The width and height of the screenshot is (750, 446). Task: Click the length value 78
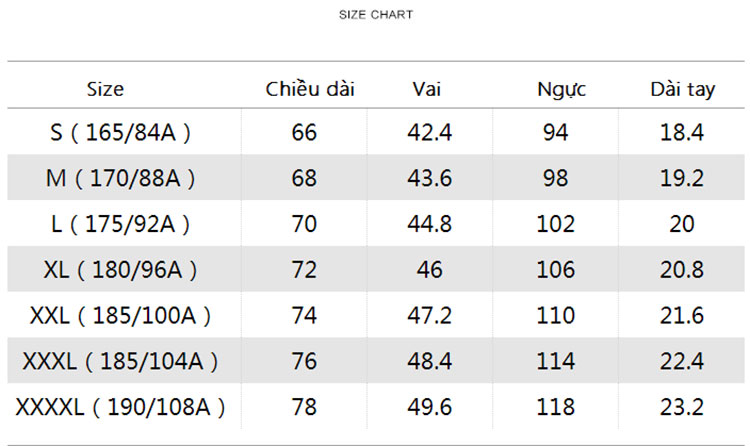(x=304, y=407)
